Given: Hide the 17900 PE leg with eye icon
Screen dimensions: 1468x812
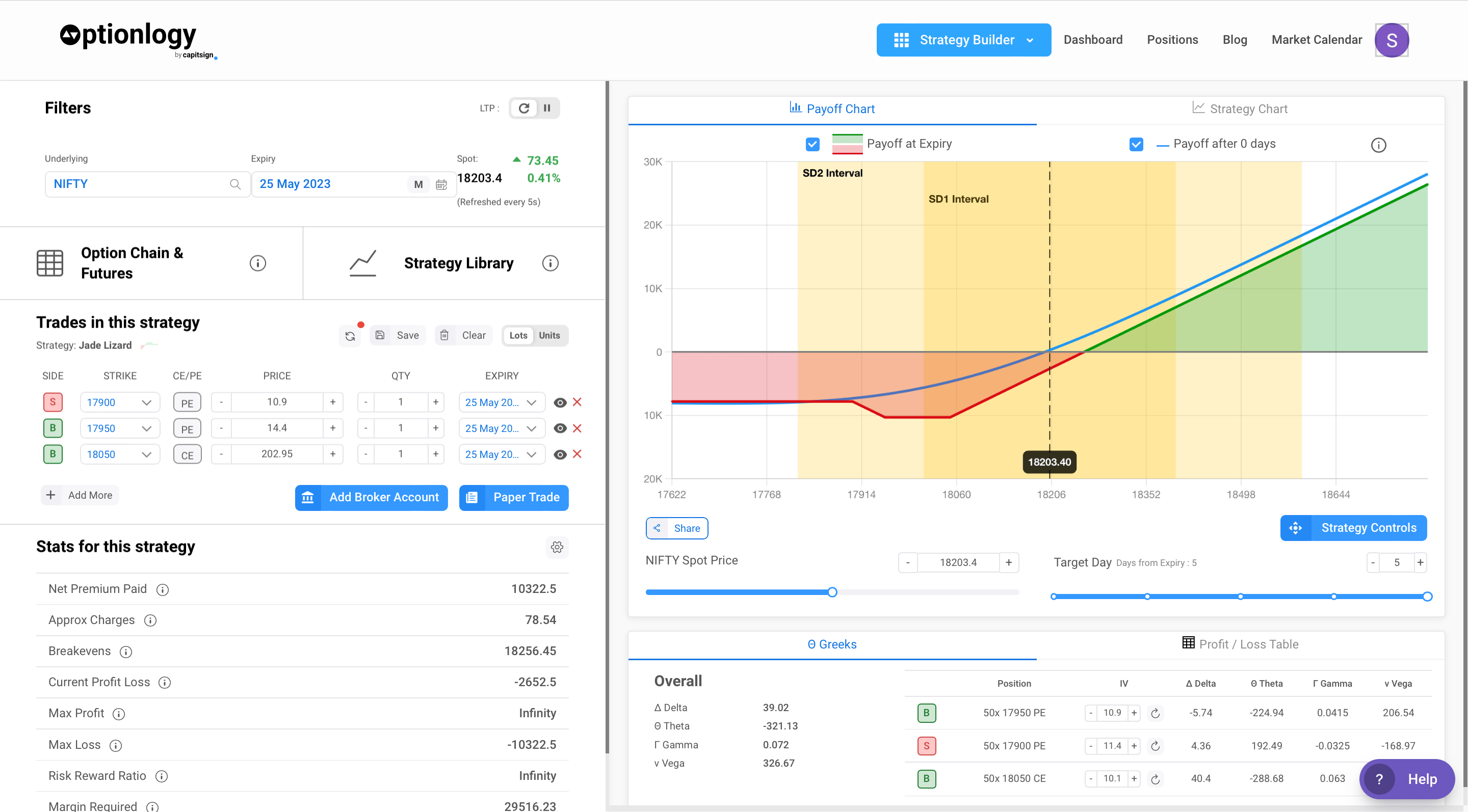Looking at the screenshot, I should pos(560,402).
